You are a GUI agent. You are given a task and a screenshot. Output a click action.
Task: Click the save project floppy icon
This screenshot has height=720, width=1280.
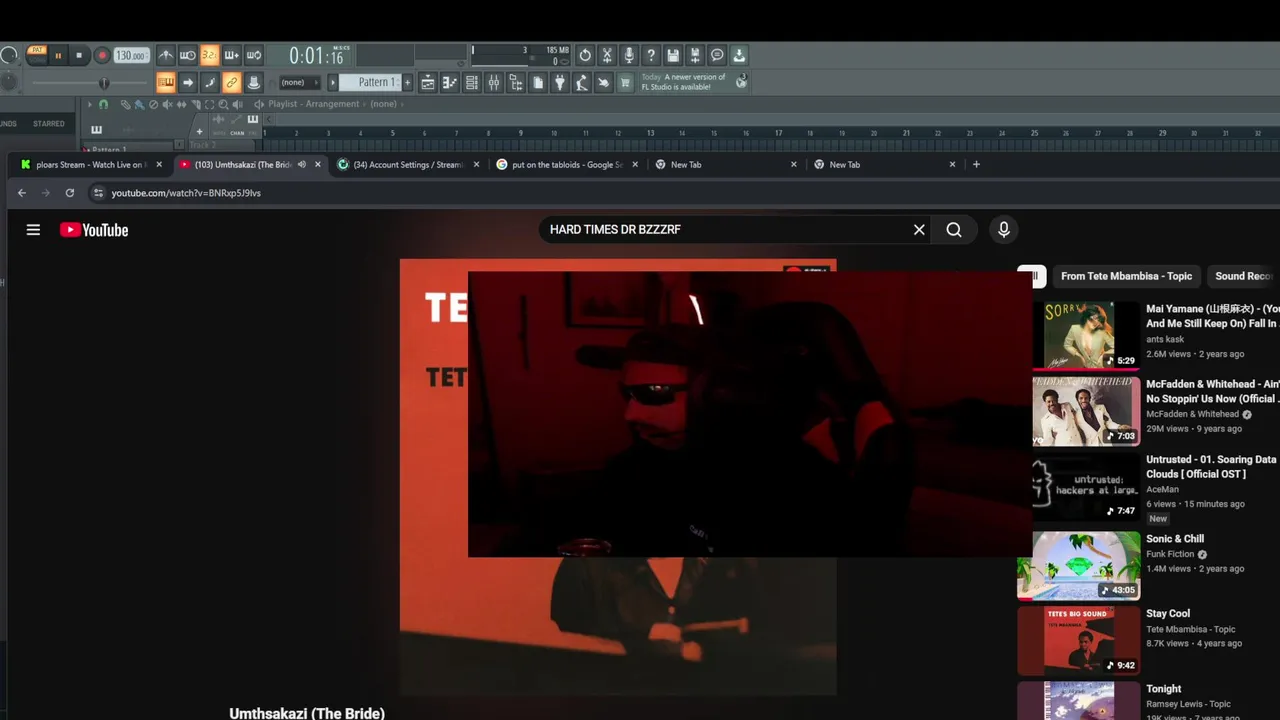[673, 55]
